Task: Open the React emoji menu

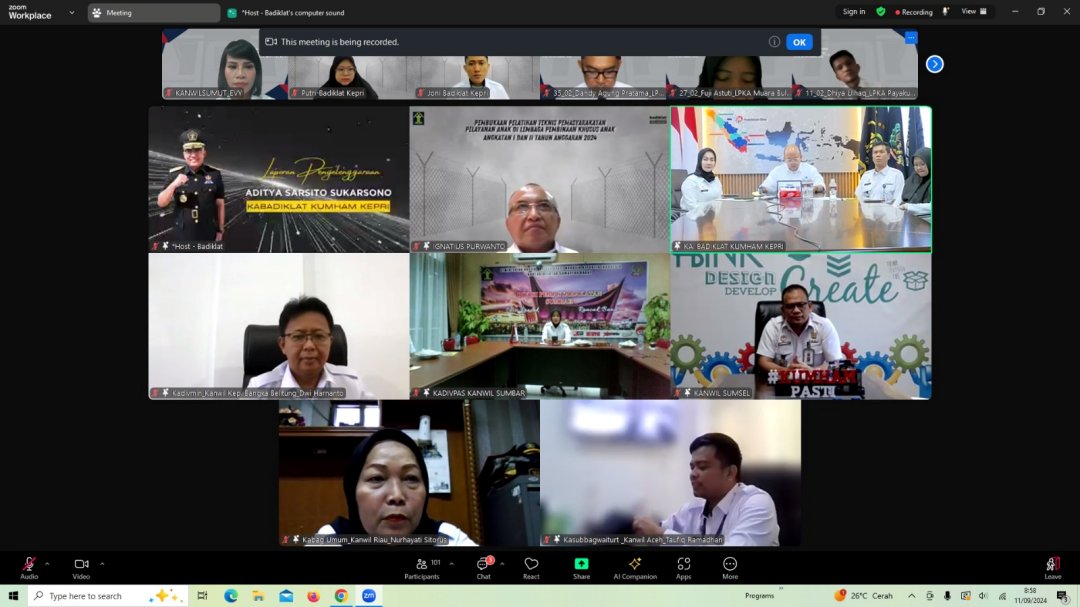Action: pyautogui.click(x=531, y=566)
